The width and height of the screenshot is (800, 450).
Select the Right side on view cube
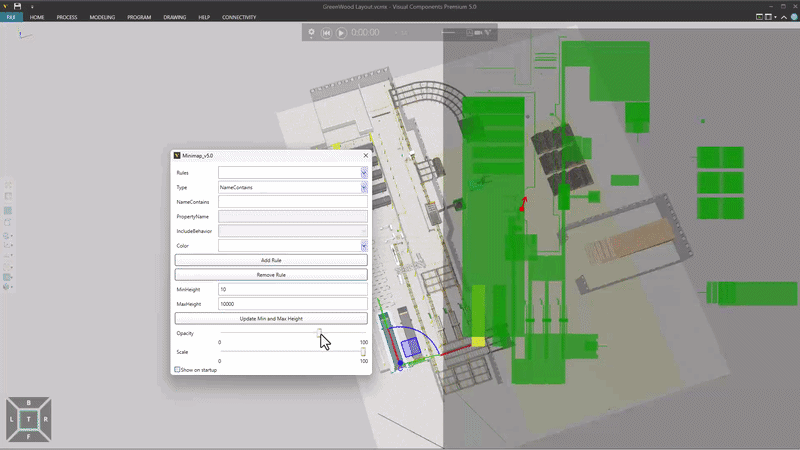tap(43, 419)
